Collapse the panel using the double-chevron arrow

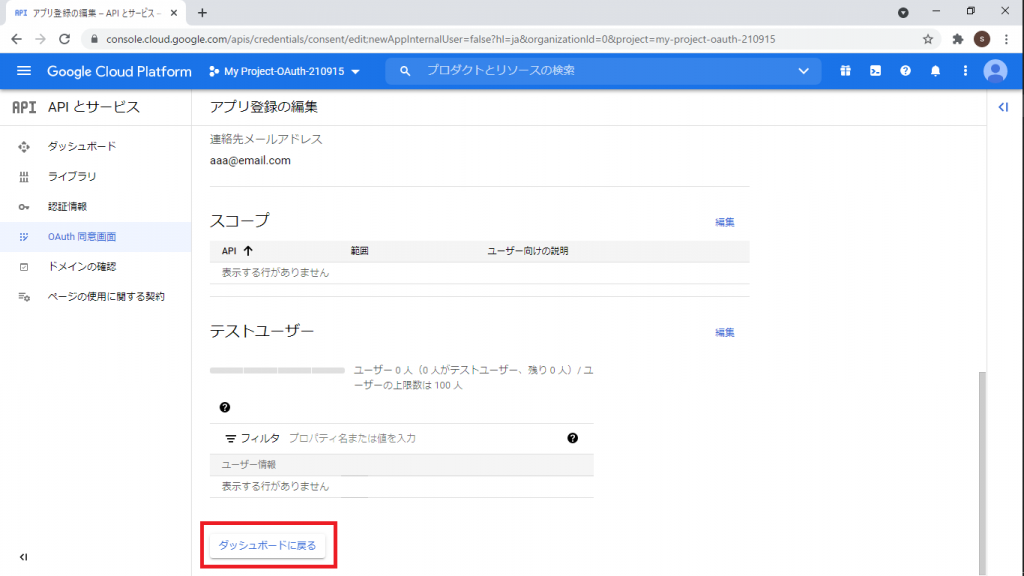(1003, 107)
